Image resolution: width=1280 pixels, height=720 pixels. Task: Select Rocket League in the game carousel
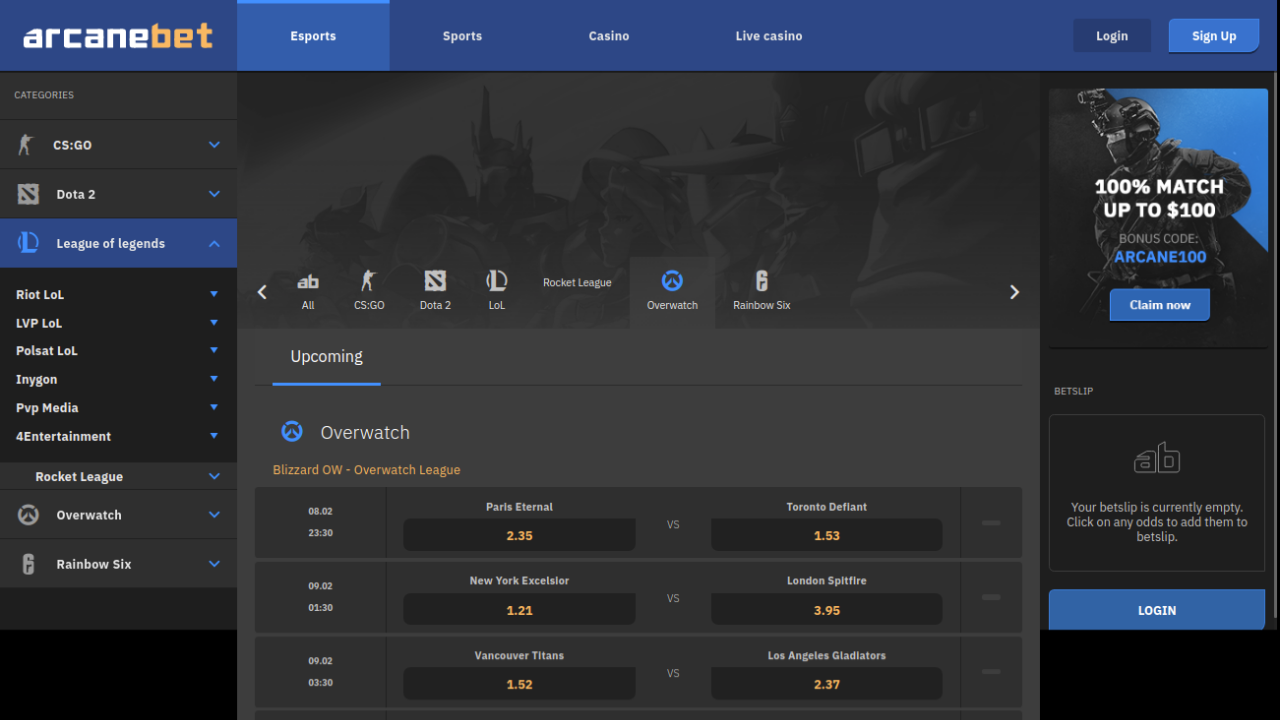[x=577, y=283]
